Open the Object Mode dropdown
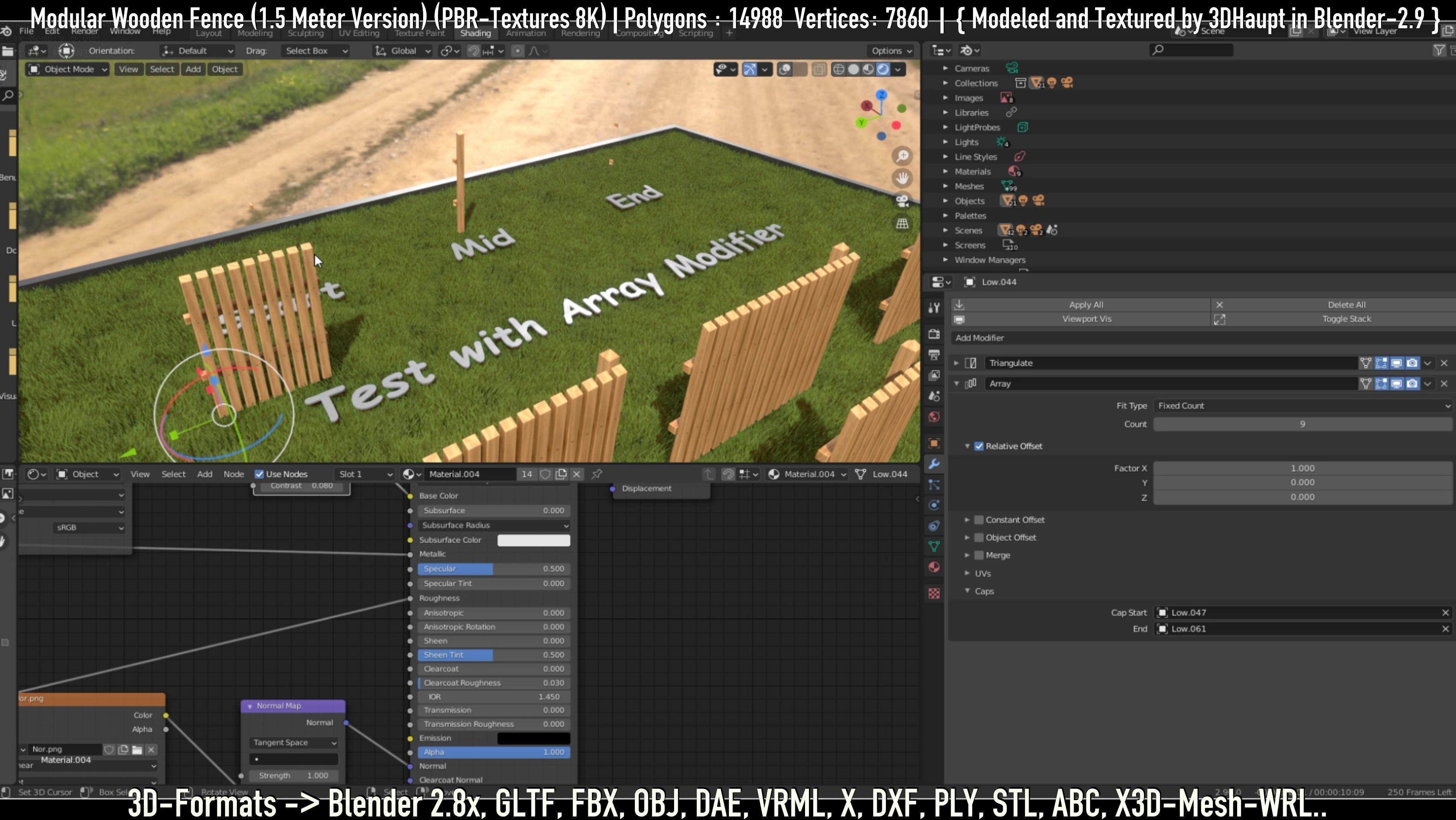 point(68,69)
